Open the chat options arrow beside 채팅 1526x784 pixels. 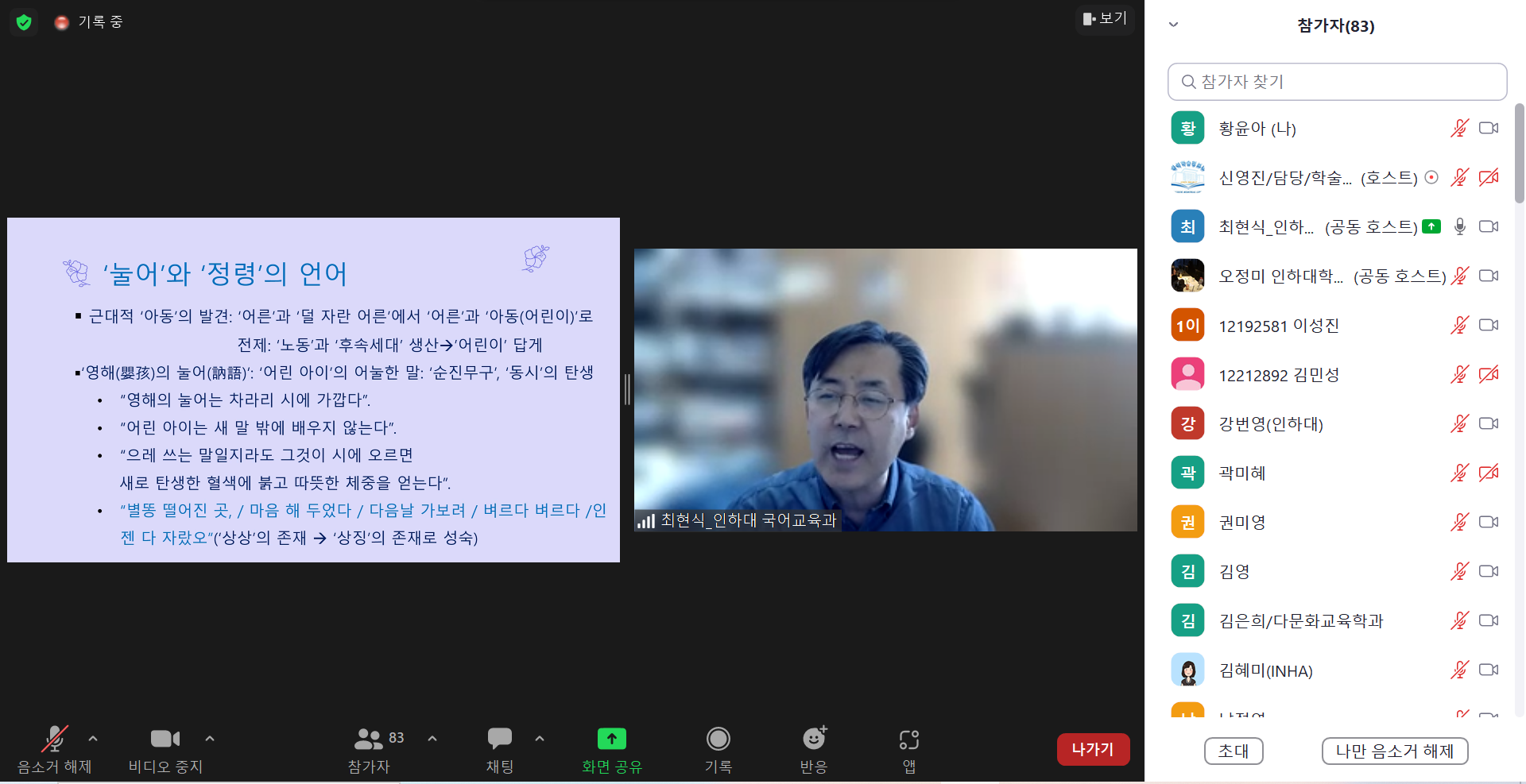[x=540, y=739]
